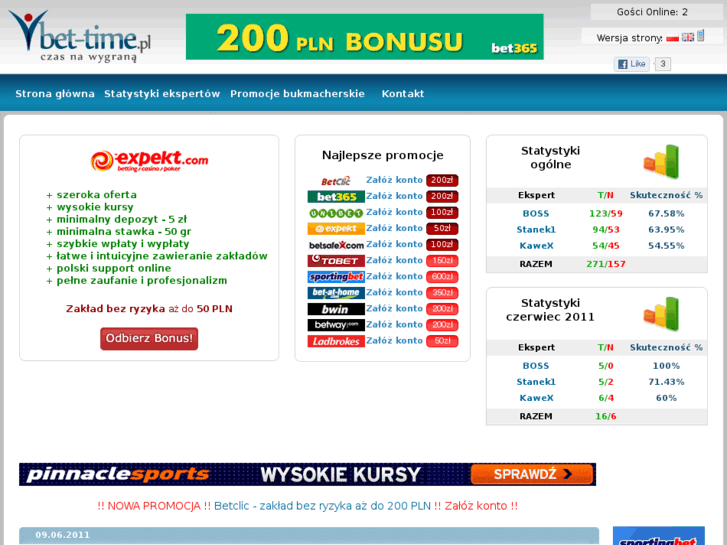Image resolution: width=727 pixels, height=545 pixels.
Task: Click the SPRAWDŹ button on pinnacle banner
Action: tap(532, 474)
